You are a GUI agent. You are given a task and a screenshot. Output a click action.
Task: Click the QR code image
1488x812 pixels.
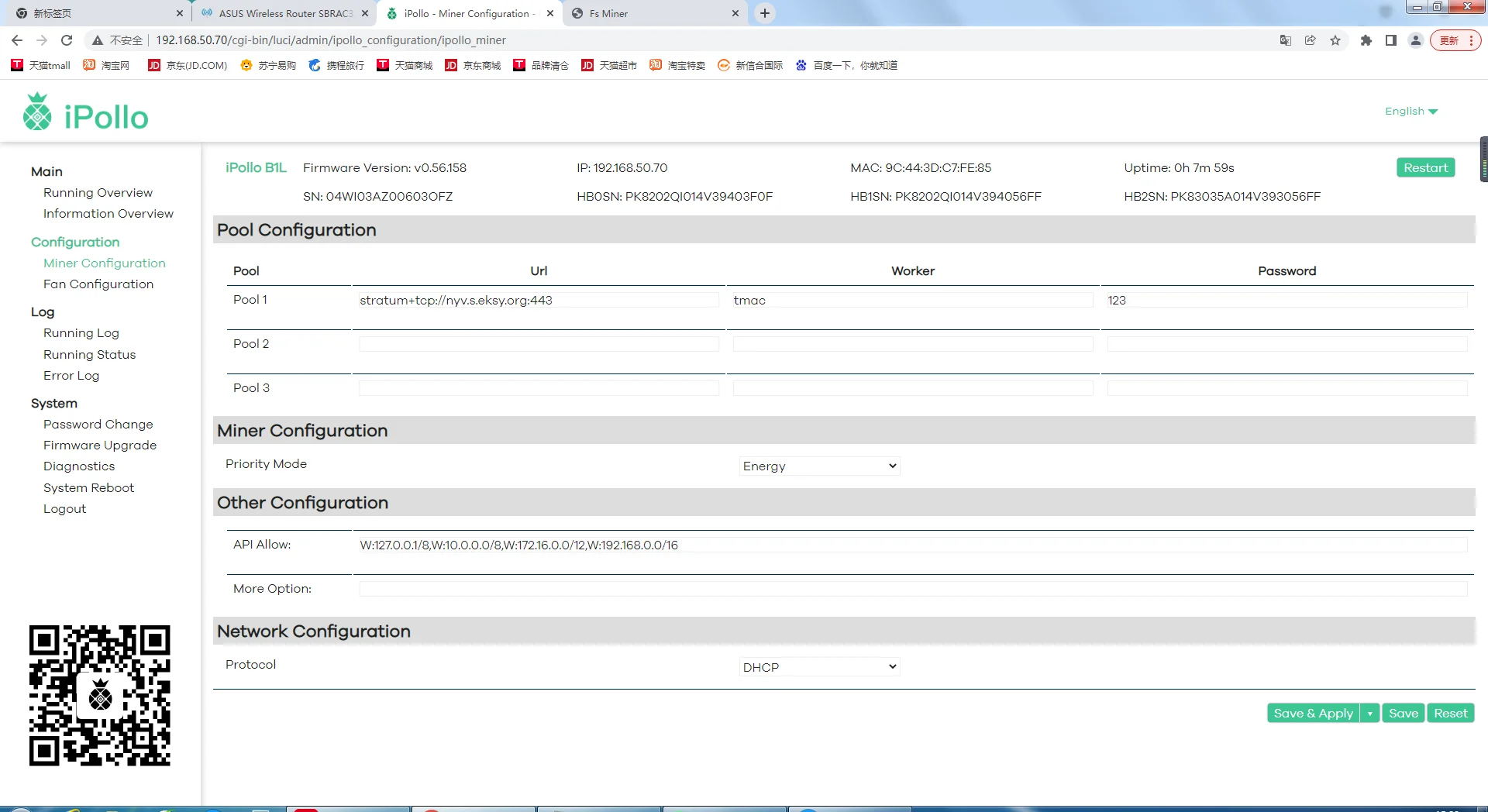(x=100, y=696)
